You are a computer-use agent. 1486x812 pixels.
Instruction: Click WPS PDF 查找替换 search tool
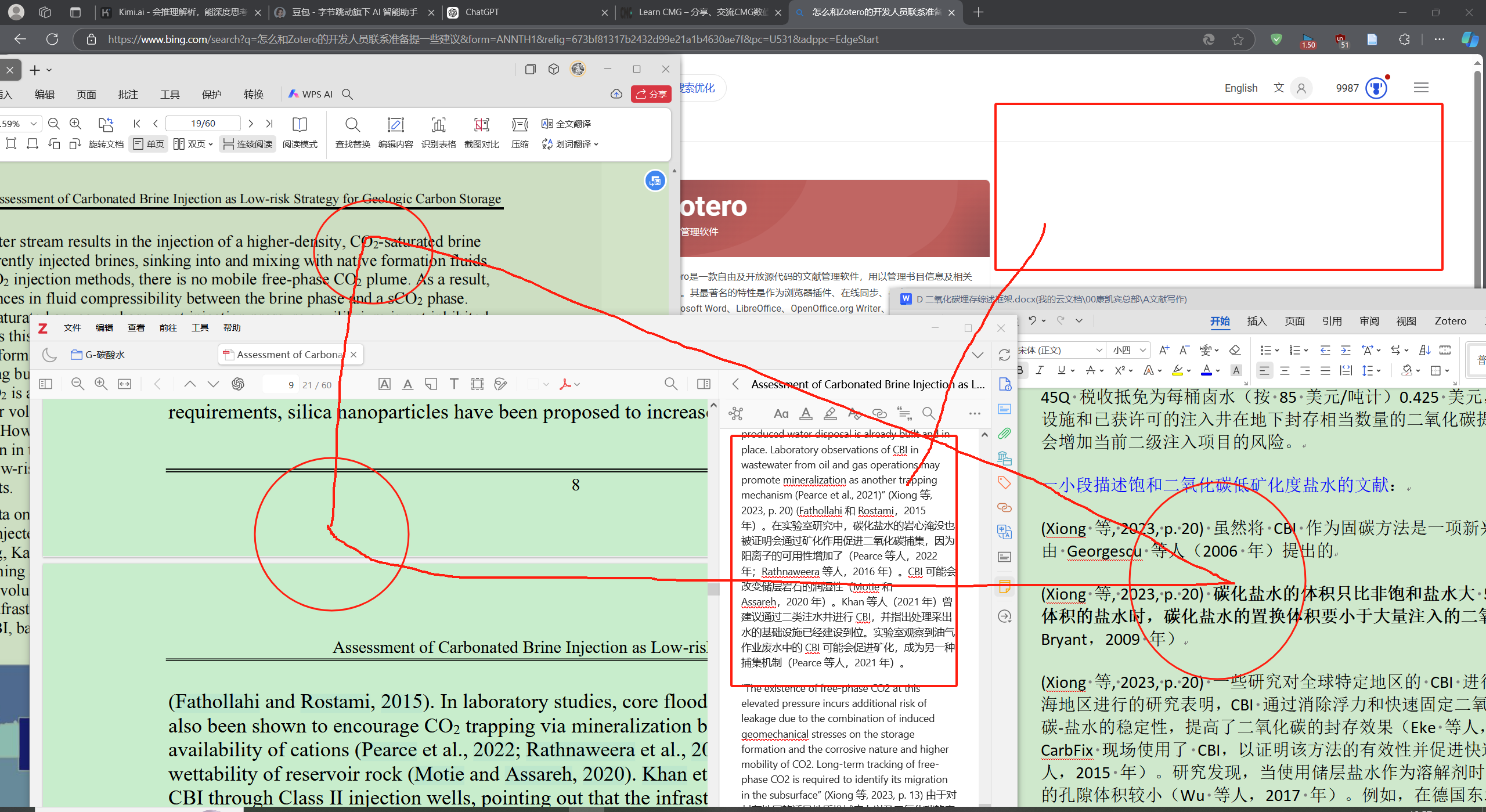(352, 132)
